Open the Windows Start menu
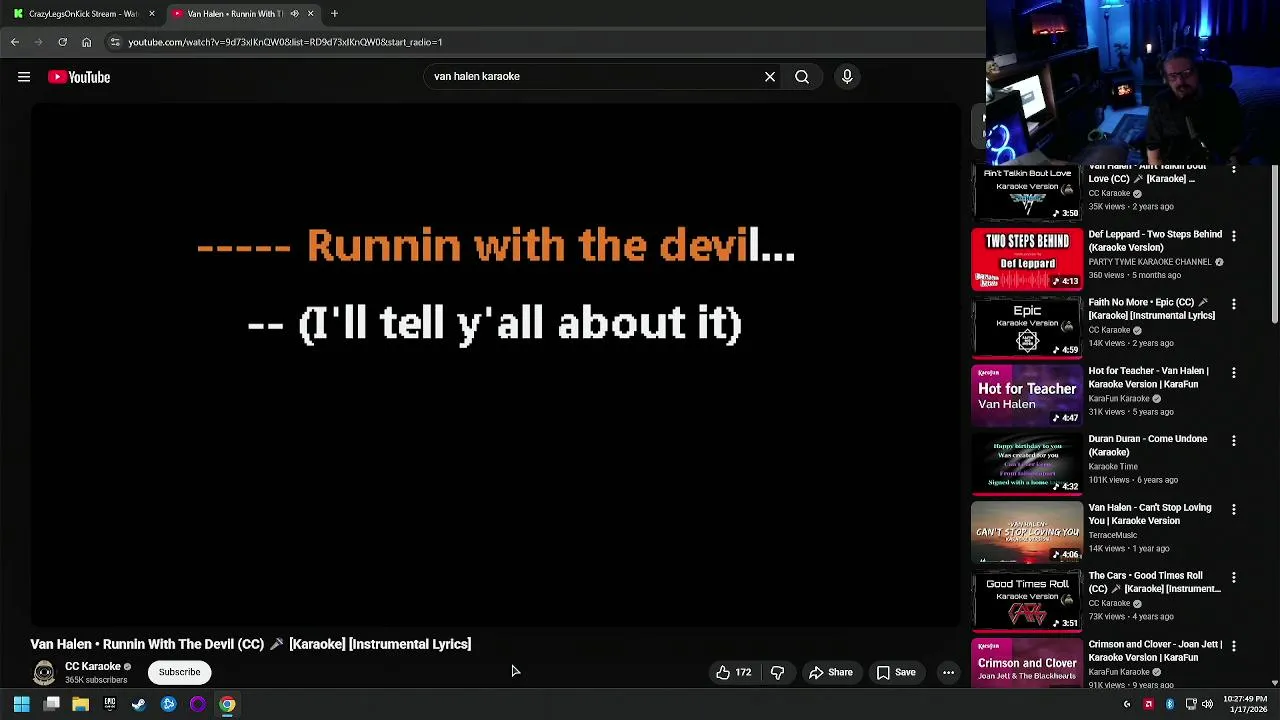The image size is (1280, 720). [21, 705]
